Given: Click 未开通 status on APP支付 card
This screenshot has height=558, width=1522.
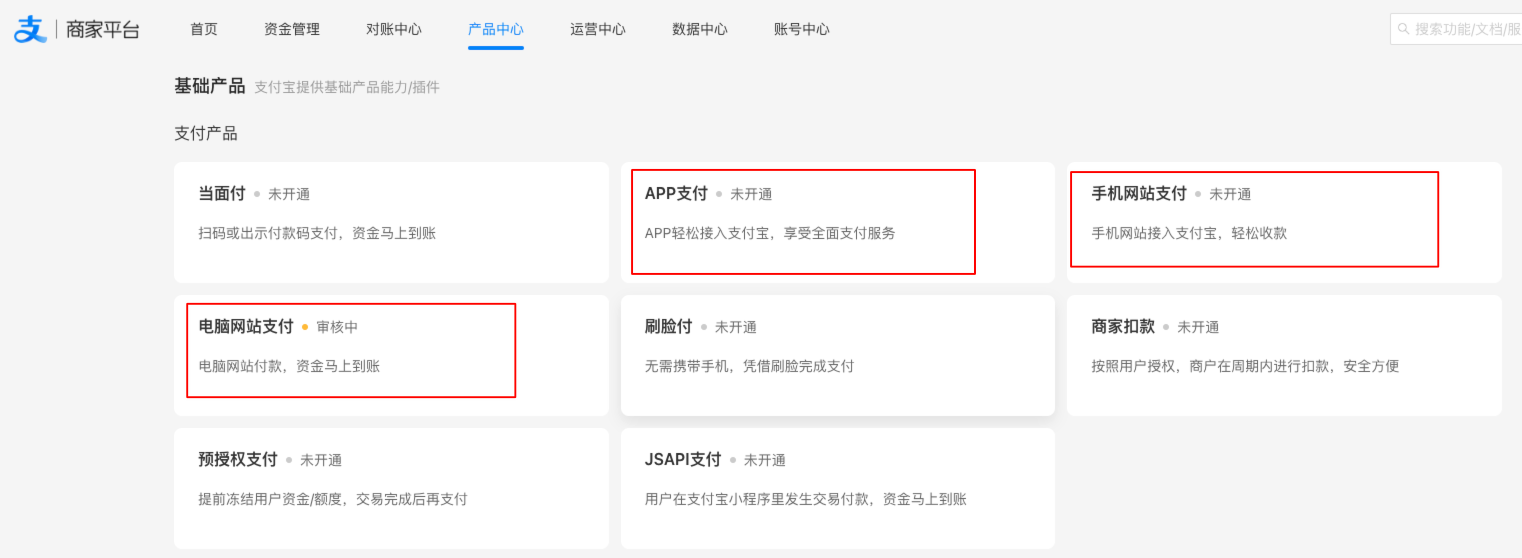Looking at the screenshot, I should 751,194.
